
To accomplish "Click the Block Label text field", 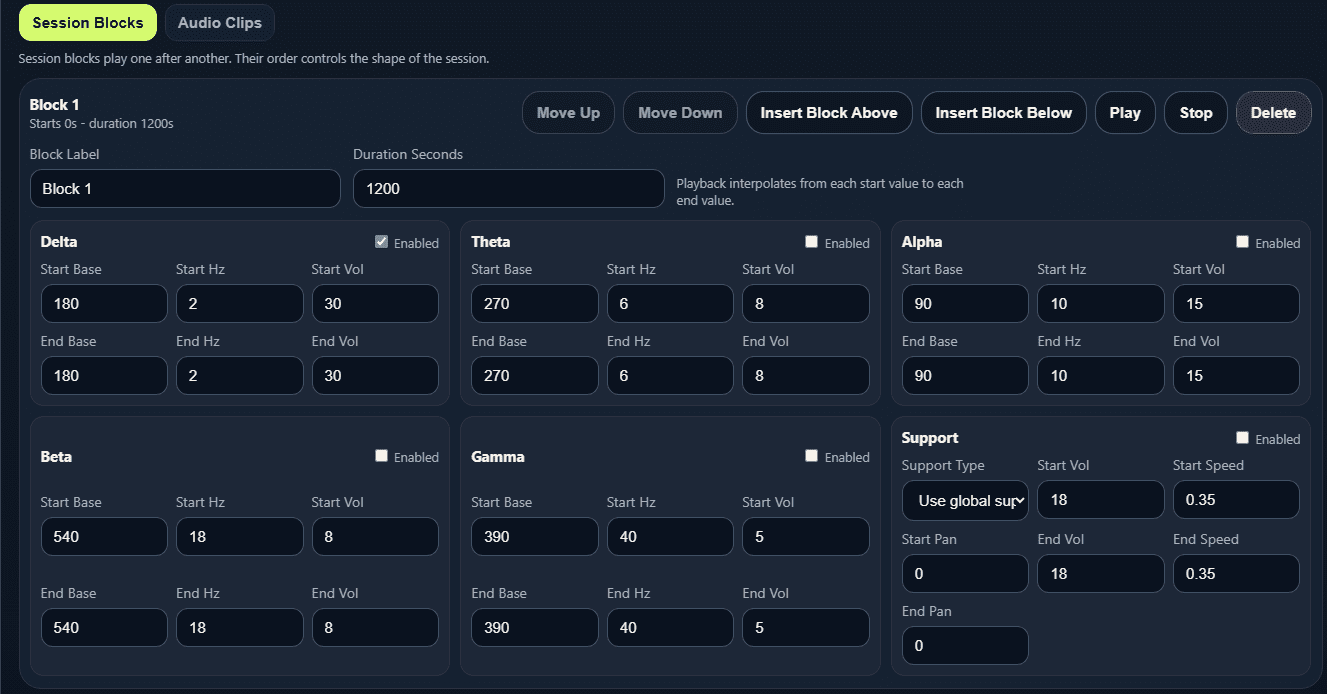I will [185, 188].
